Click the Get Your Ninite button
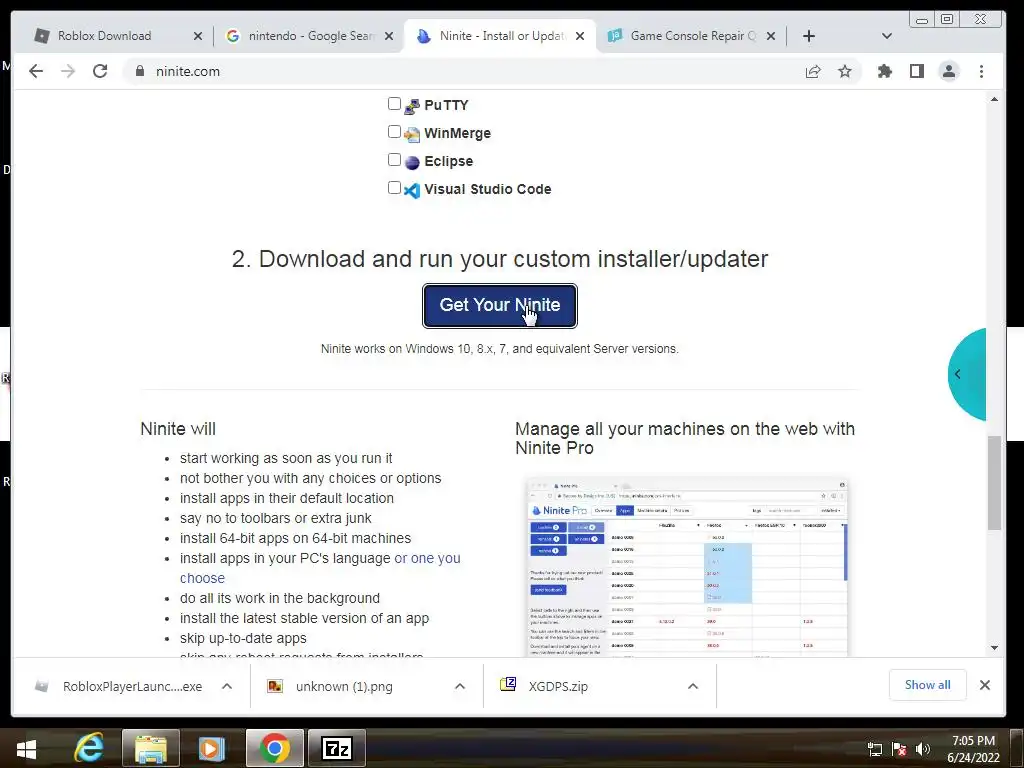The width and height of the screenshot is (1024, 768). click(x=500, y=305)
